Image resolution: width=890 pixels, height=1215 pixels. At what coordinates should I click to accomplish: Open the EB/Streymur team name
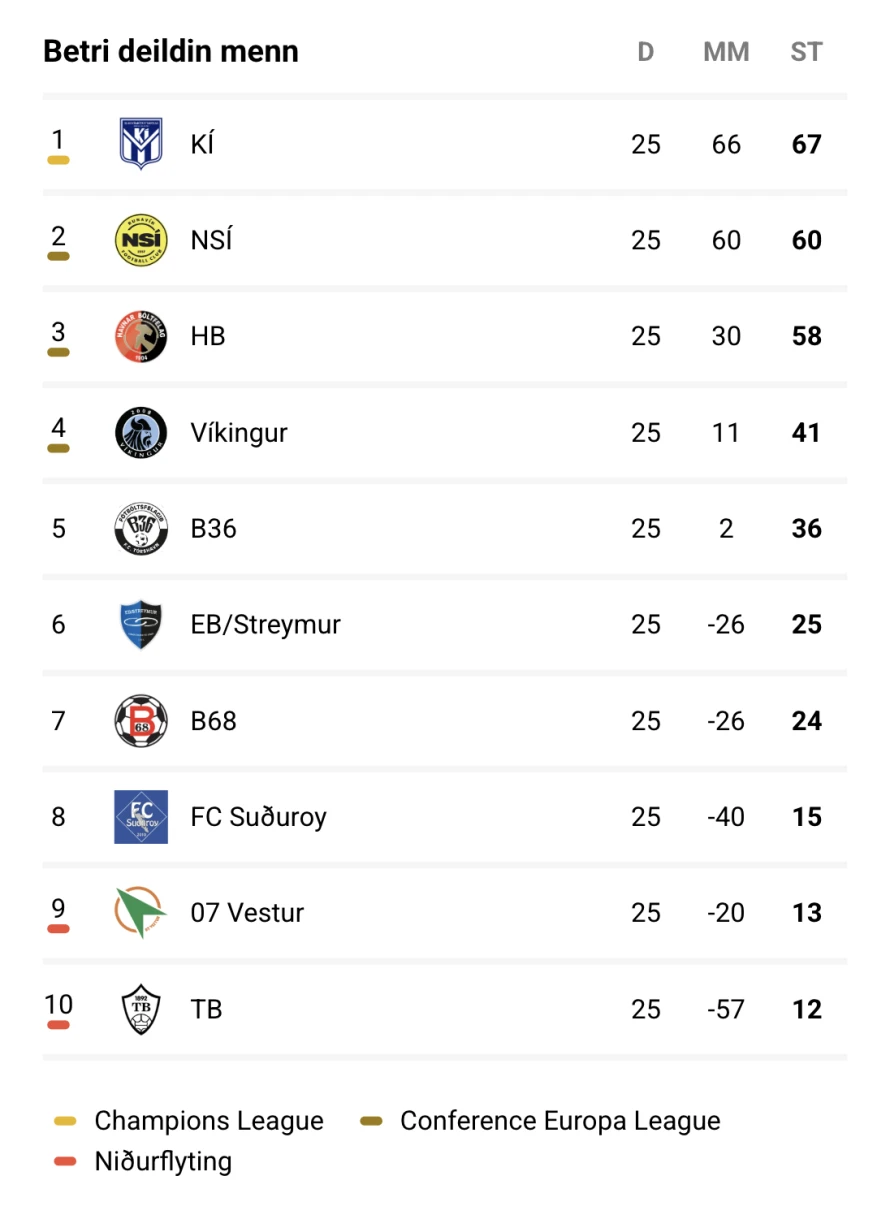tap(265, 624)
